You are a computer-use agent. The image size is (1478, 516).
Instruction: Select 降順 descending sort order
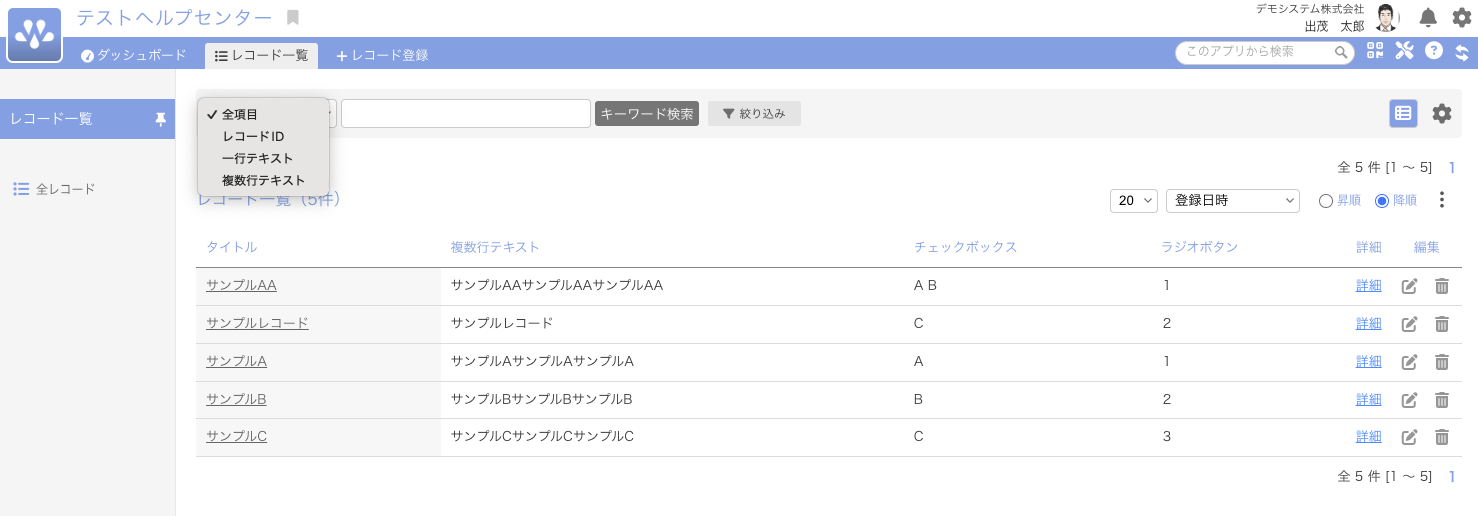coord(1382,201)
